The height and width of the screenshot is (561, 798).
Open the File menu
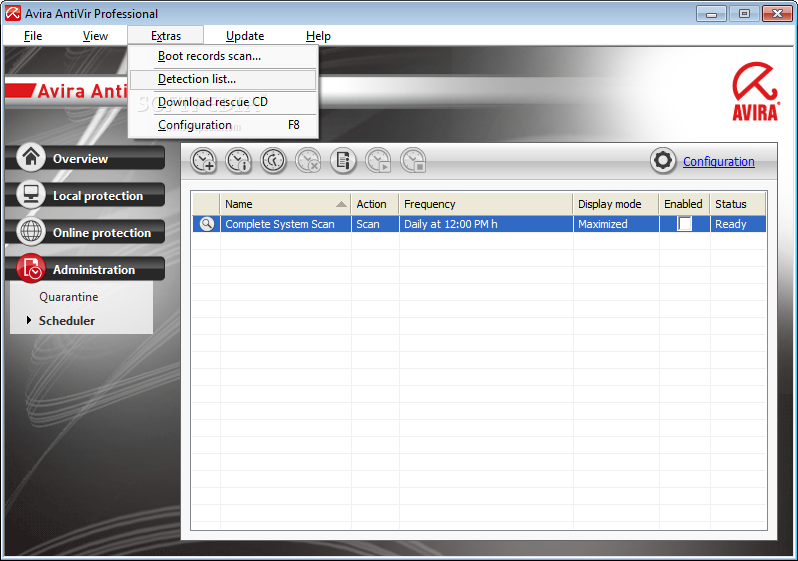click(33, 36)
